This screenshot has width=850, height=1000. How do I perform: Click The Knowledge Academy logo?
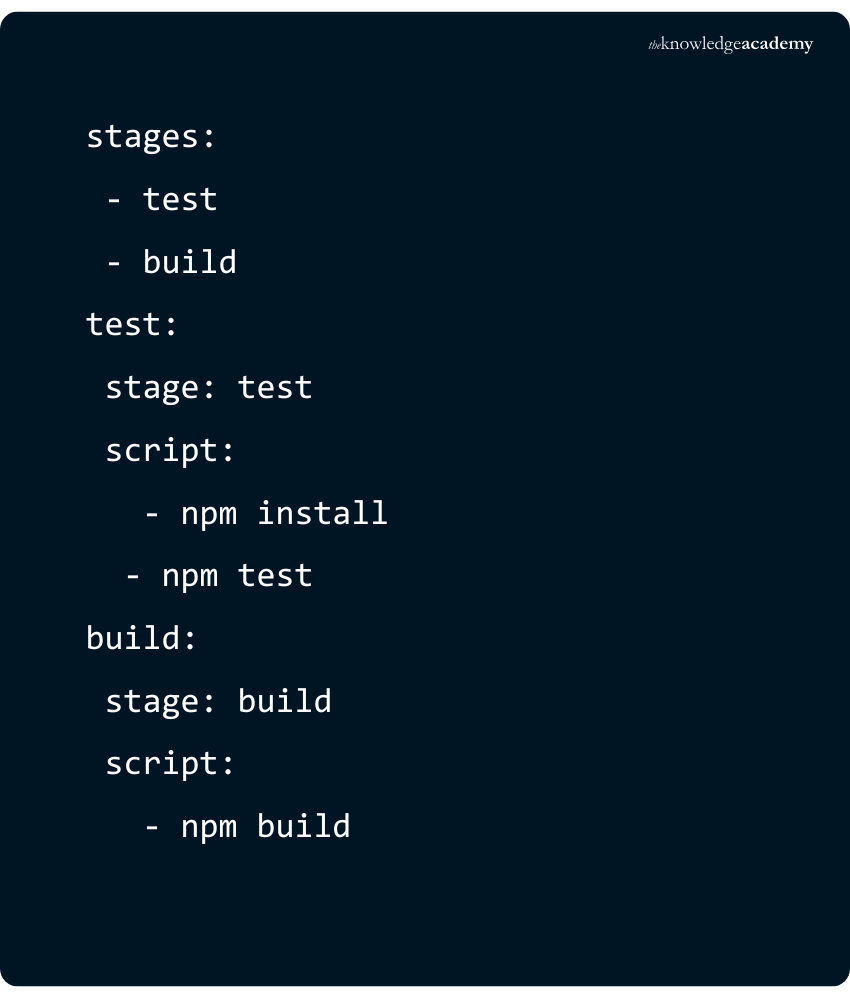[731, 44]
